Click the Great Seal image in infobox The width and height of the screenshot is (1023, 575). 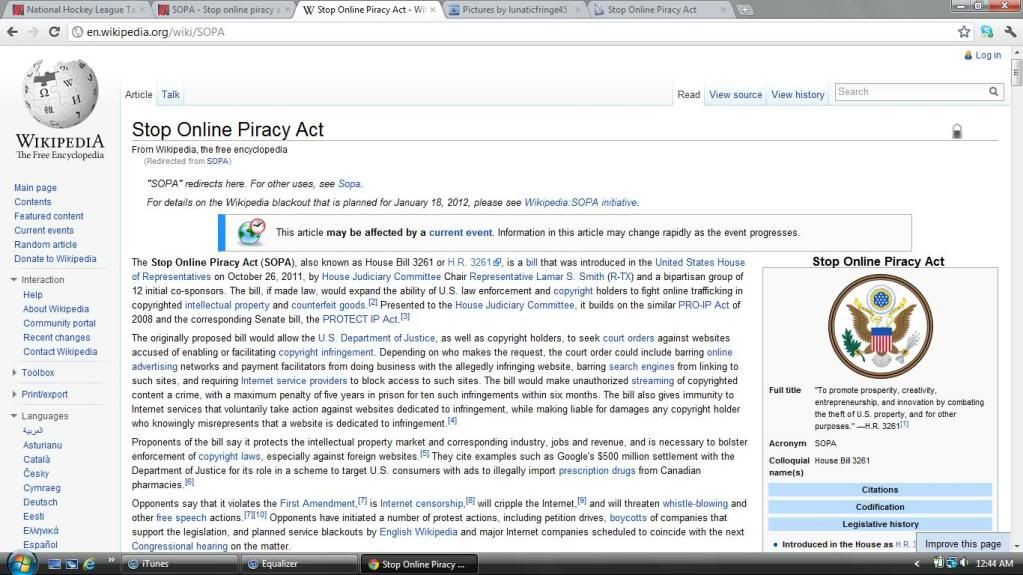[x=880, y=326]
